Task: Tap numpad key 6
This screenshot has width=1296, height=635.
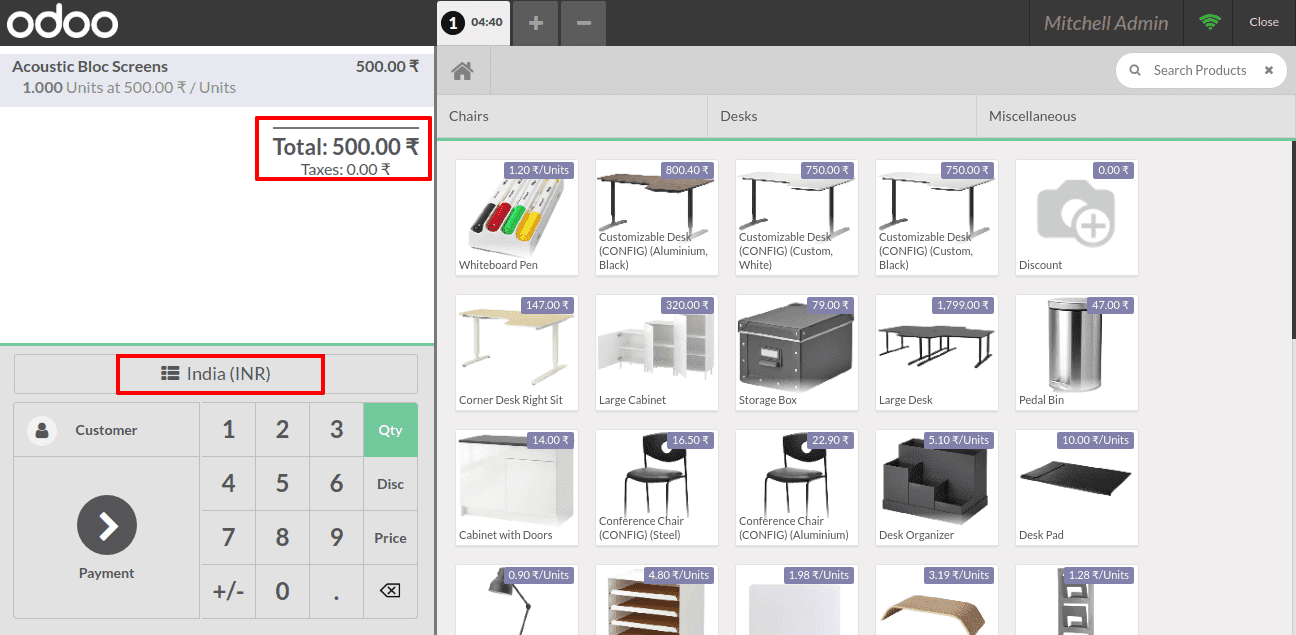Action: [337, 484]
